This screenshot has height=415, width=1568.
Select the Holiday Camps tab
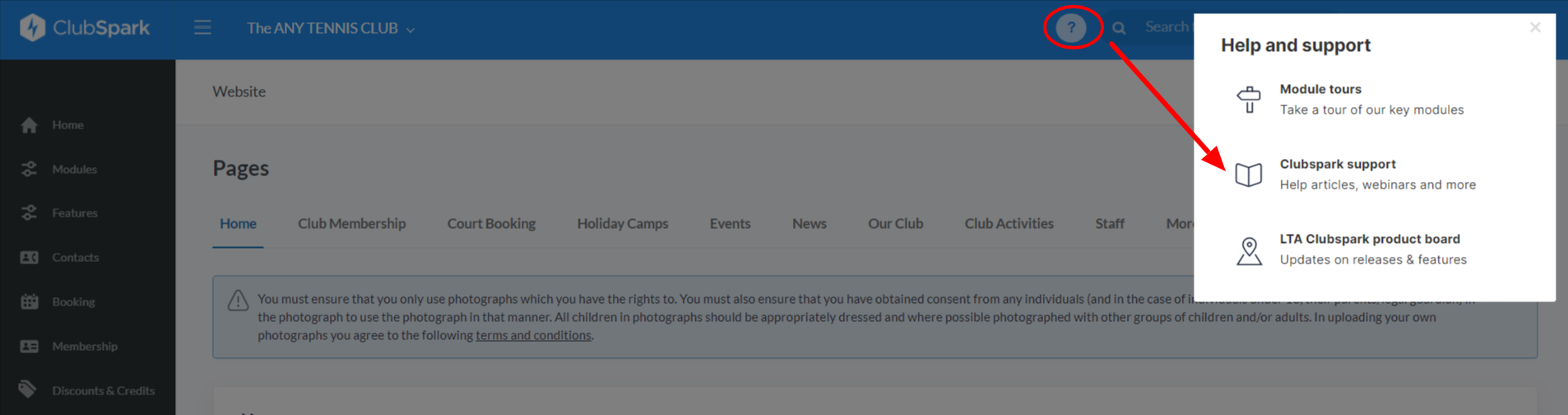[623, 224]
